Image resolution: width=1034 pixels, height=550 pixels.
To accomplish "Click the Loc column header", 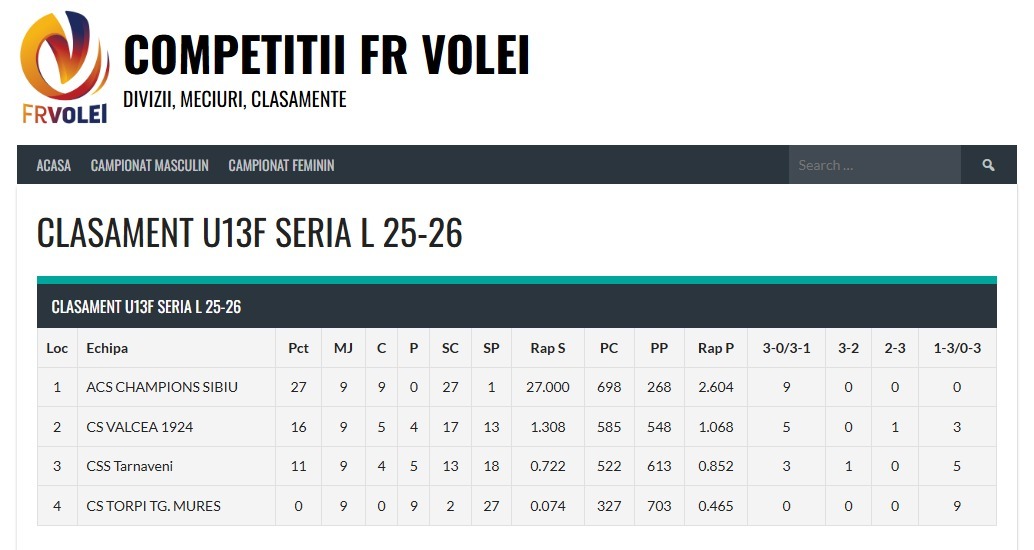I will click(x=57, y=348).
